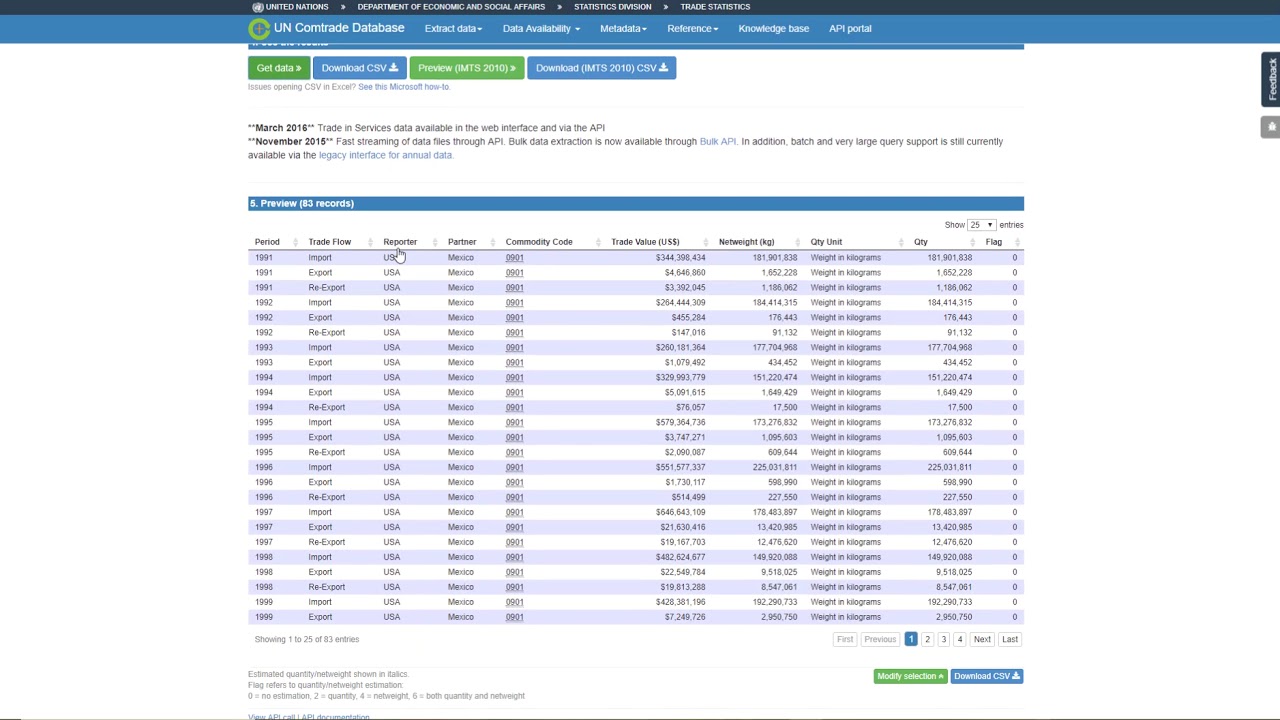Sort table by Partner column arrows

(x=494, y=242)
